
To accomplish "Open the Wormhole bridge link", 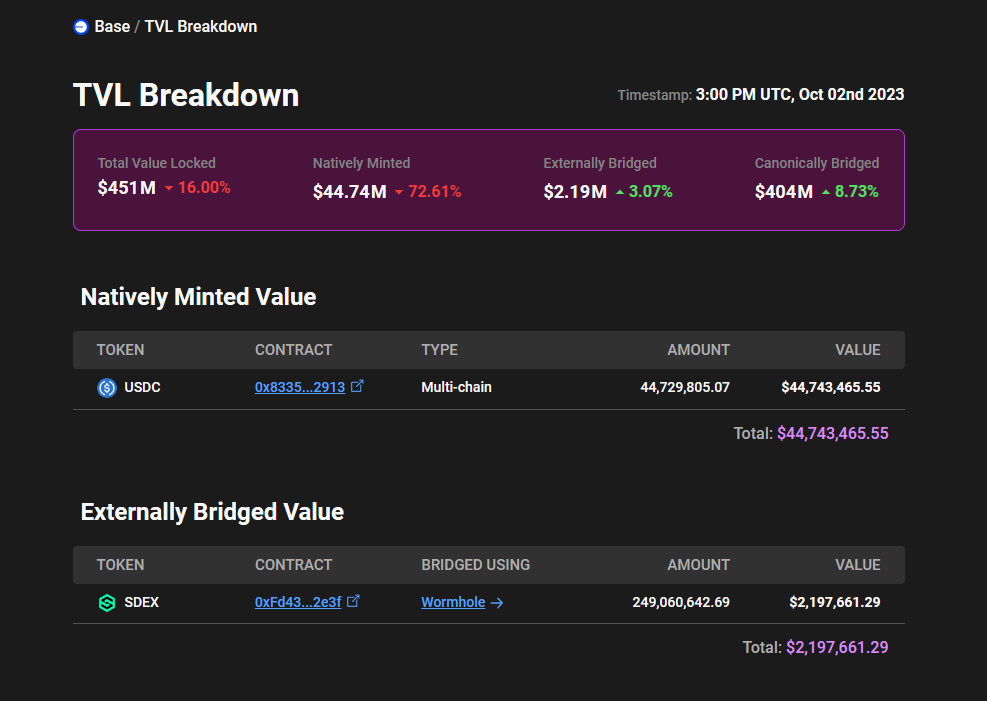I will (x=453, y=602).
